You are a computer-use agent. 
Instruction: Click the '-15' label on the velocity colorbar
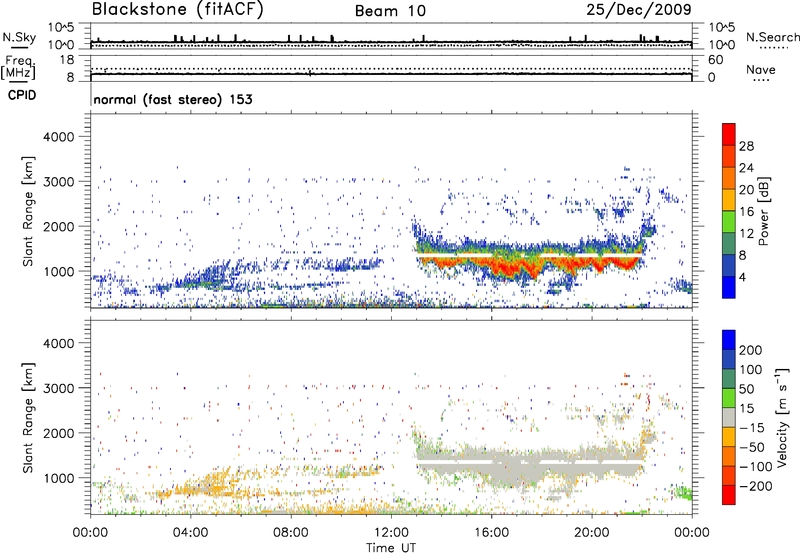click(x=752, y=428)
